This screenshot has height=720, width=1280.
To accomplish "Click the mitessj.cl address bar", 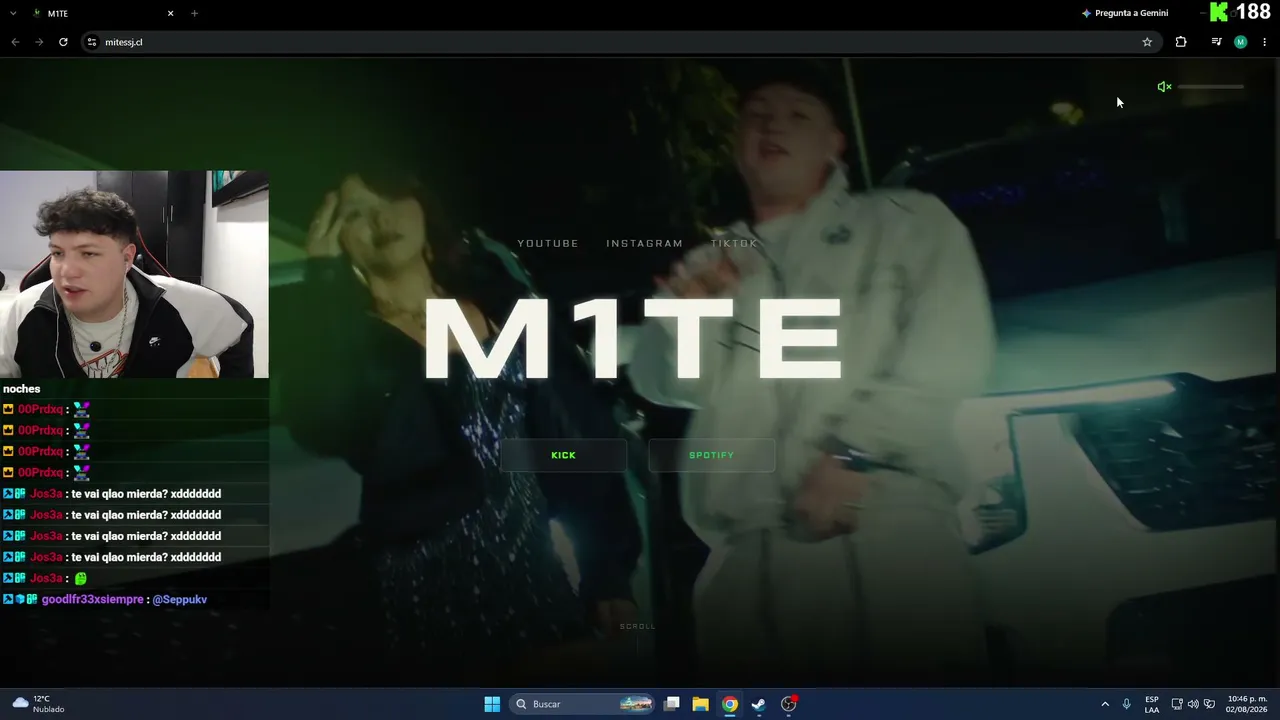I will [x=620, y=42].
